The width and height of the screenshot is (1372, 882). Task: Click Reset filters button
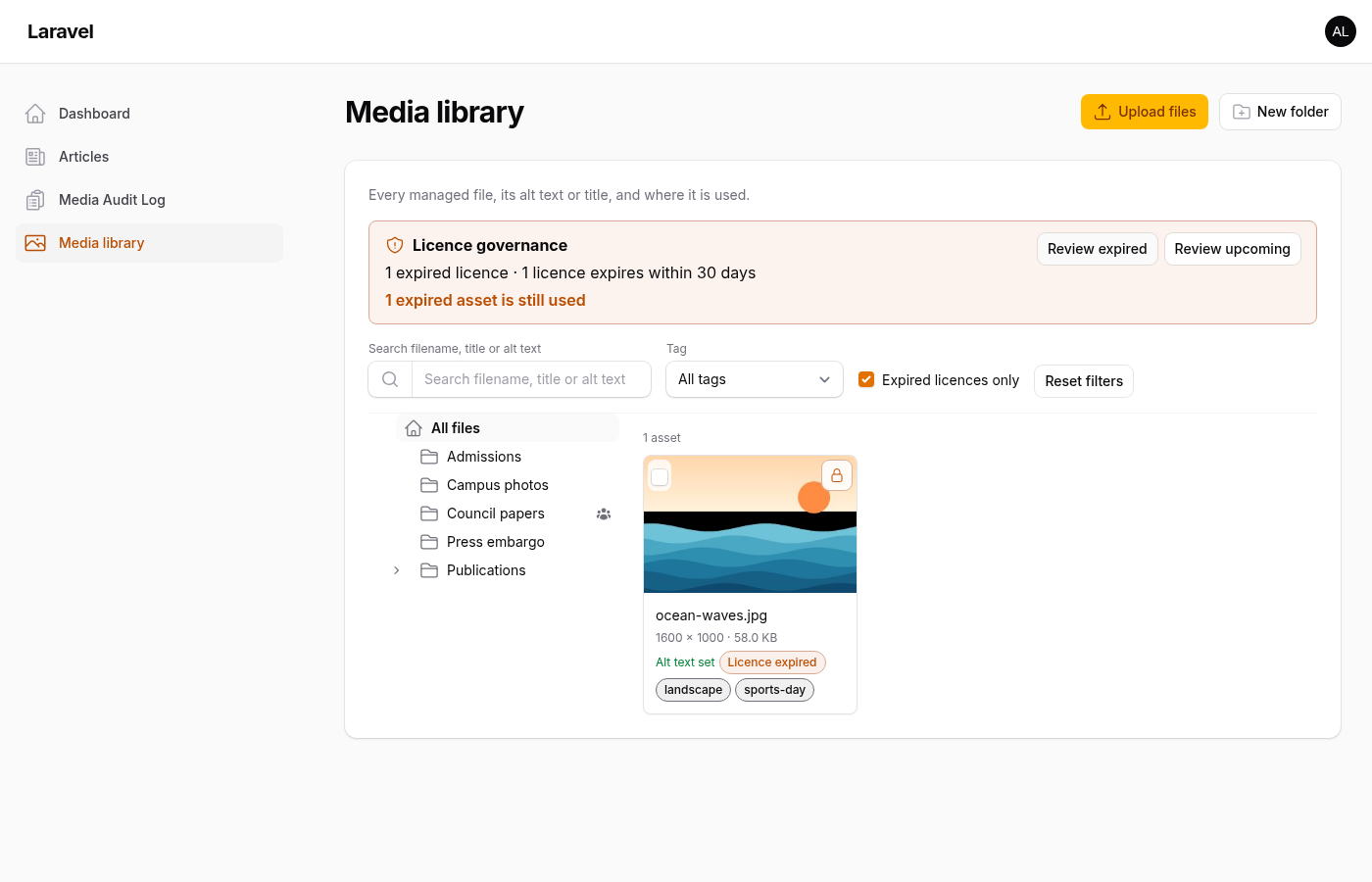click(1084, 381)
